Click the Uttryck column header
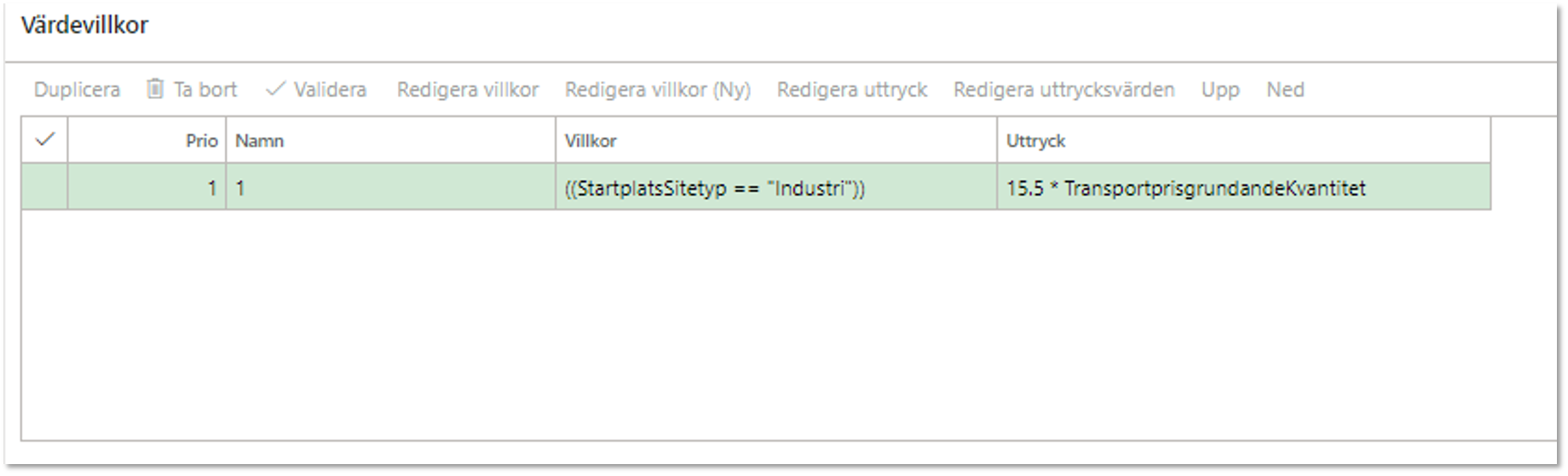The image size is (1568, 476). point(1244,140)
